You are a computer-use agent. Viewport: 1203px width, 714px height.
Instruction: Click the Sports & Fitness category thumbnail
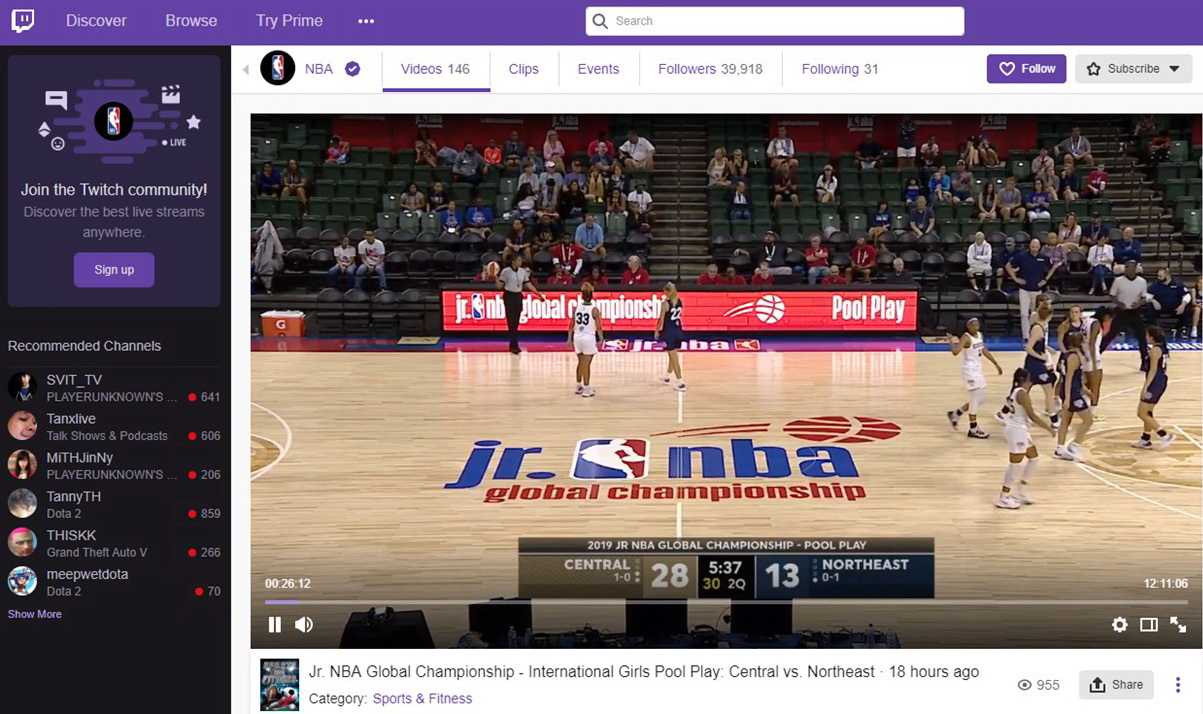tap(280, 685)
